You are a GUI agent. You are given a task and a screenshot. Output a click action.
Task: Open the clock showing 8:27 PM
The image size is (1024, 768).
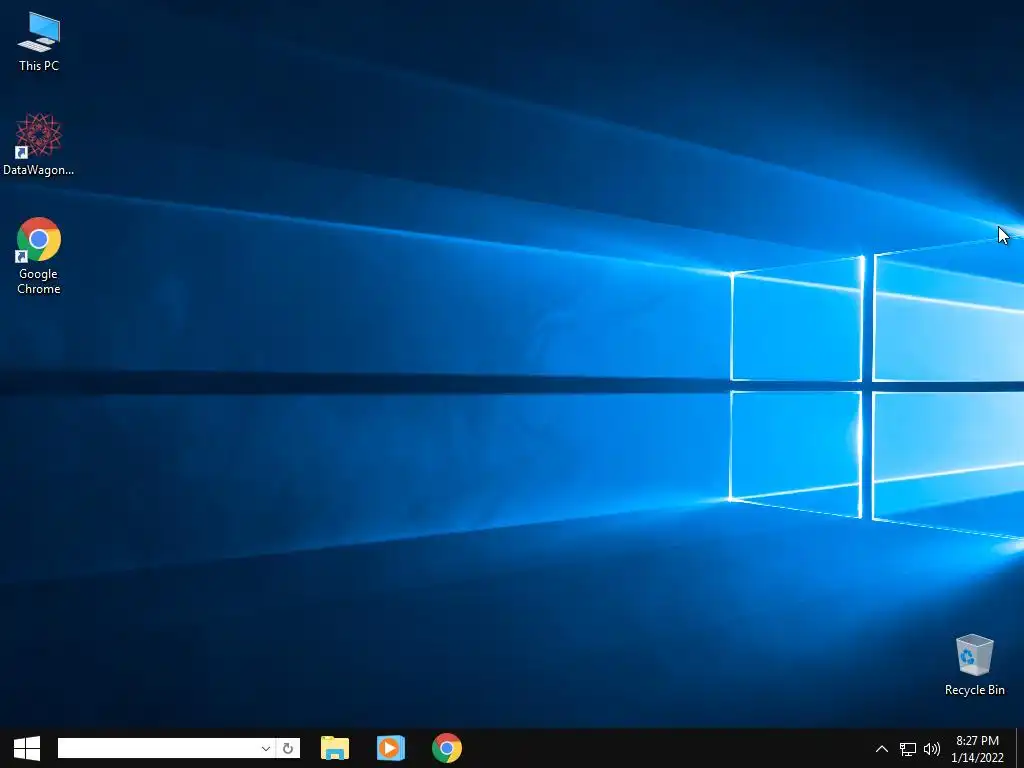click(x=977, y=749)
